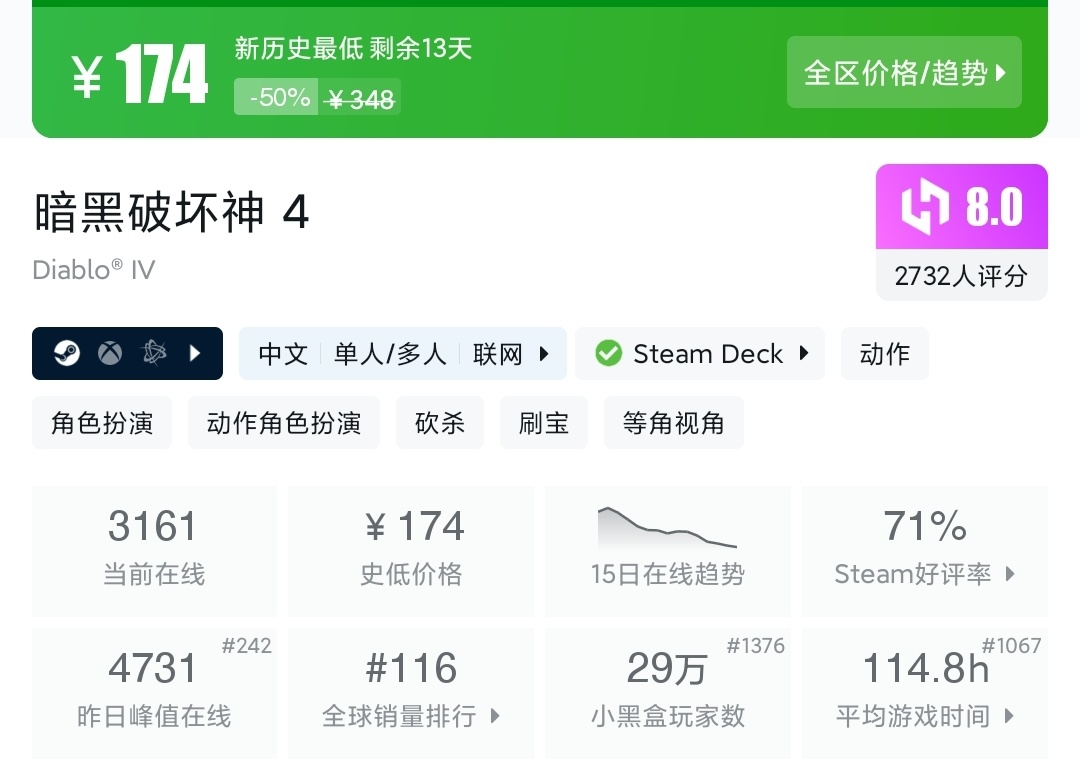Image resolution: width=1080 pixels, height=769 pixels.
Task: Click the green Steam Deck verified checkmark
Action: 608,353
